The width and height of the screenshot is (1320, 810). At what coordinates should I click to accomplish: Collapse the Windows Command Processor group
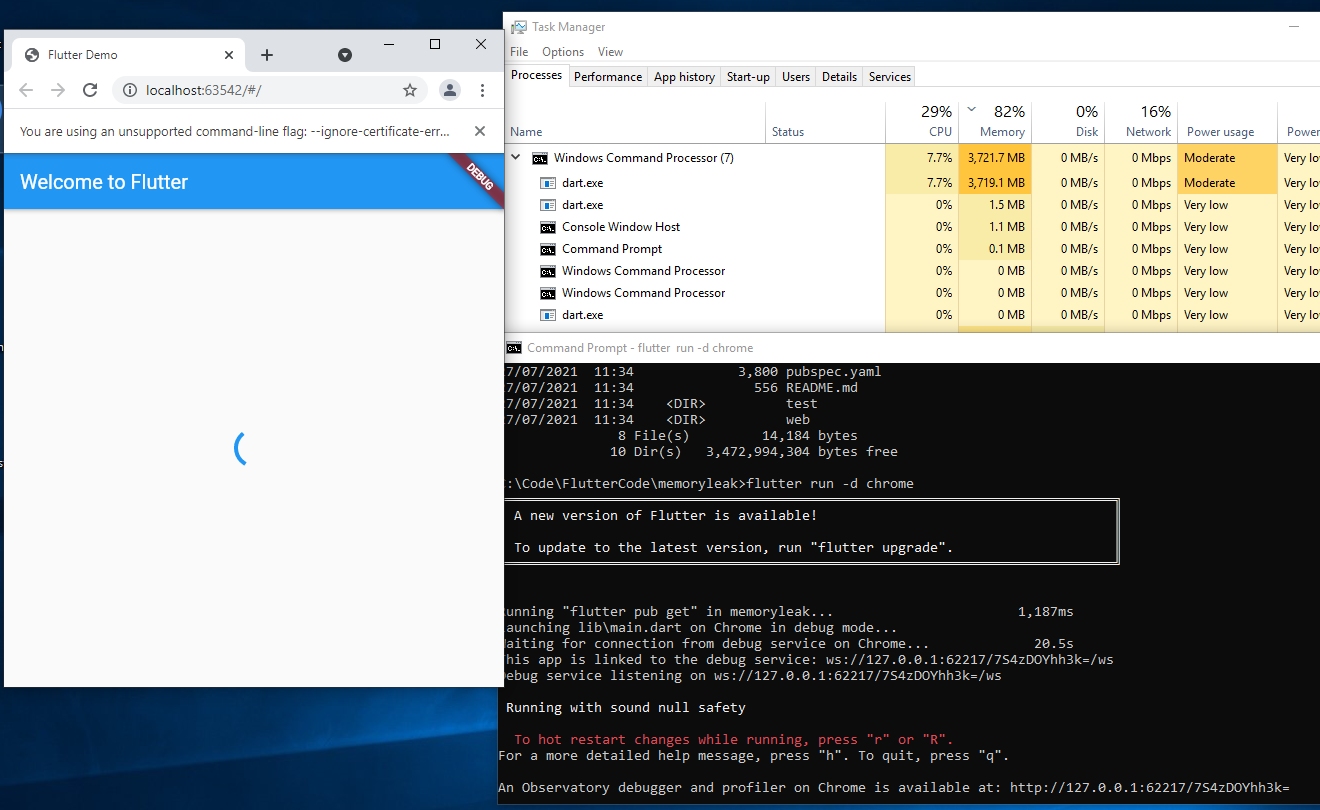[x=515, y=157]
